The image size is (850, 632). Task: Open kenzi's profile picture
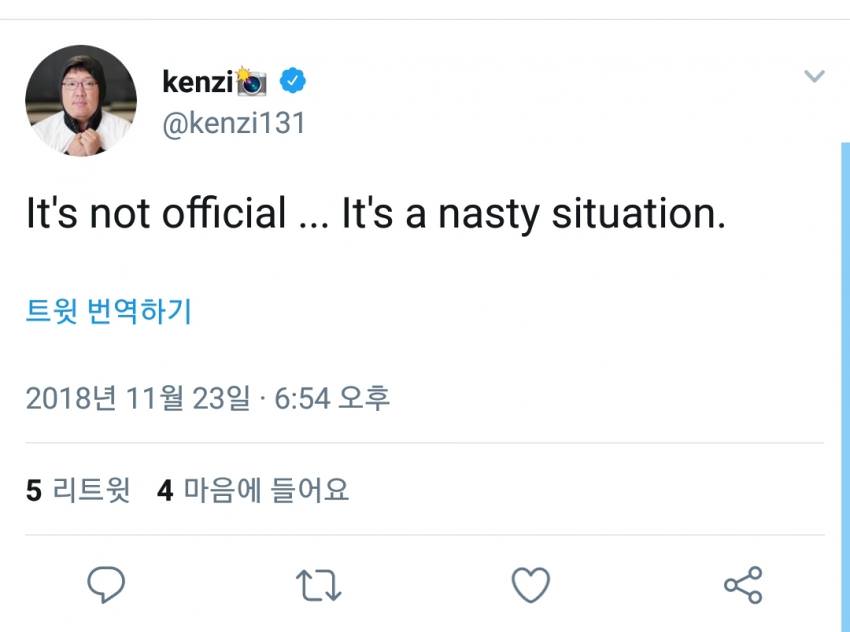coord(81,100)
